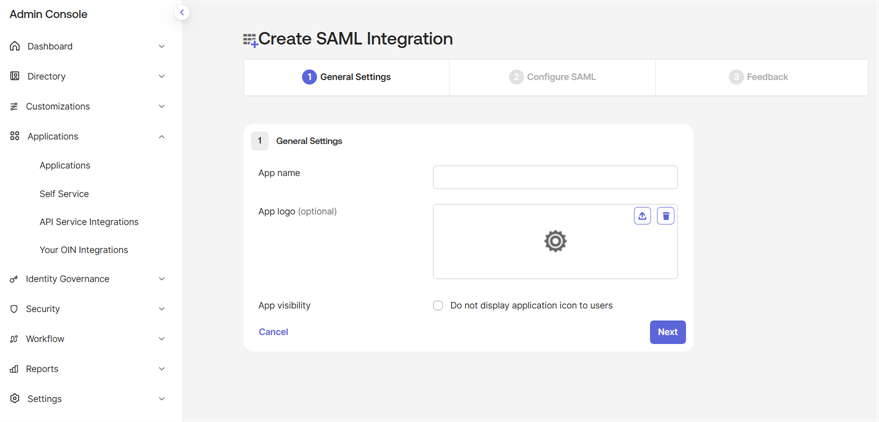Click the default gear logo placeholder
The height and width of the screenshot is (422, 879).
click(x=555, y=241)
